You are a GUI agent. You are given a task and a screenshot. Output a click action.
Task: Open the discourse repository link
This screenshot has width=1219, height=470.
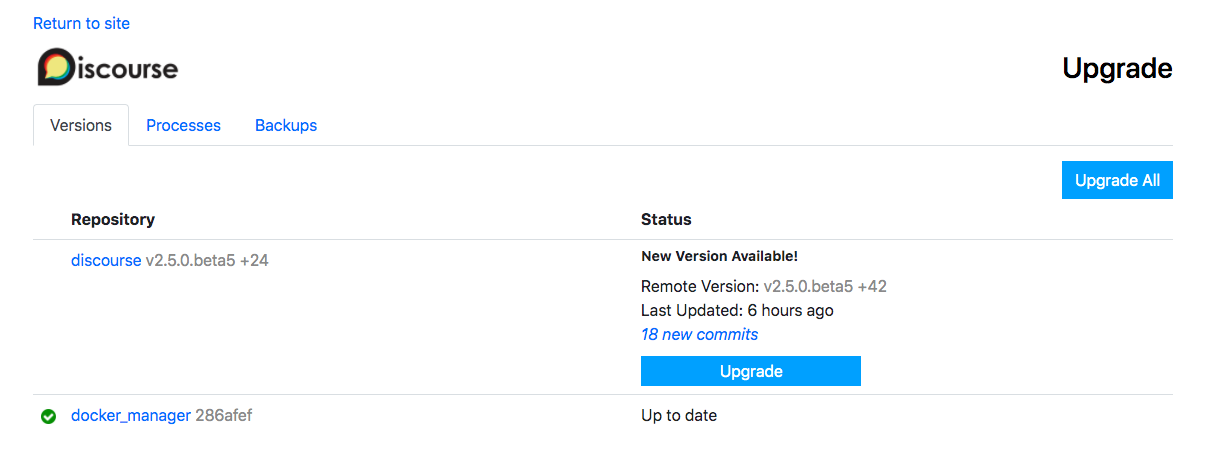point(106,260)
